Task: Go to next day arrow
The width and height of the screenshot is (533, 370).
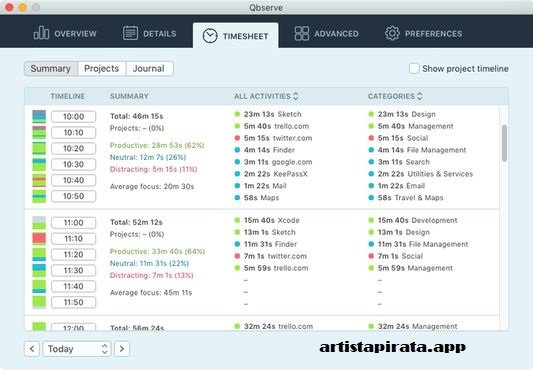Action: [122, 349]
